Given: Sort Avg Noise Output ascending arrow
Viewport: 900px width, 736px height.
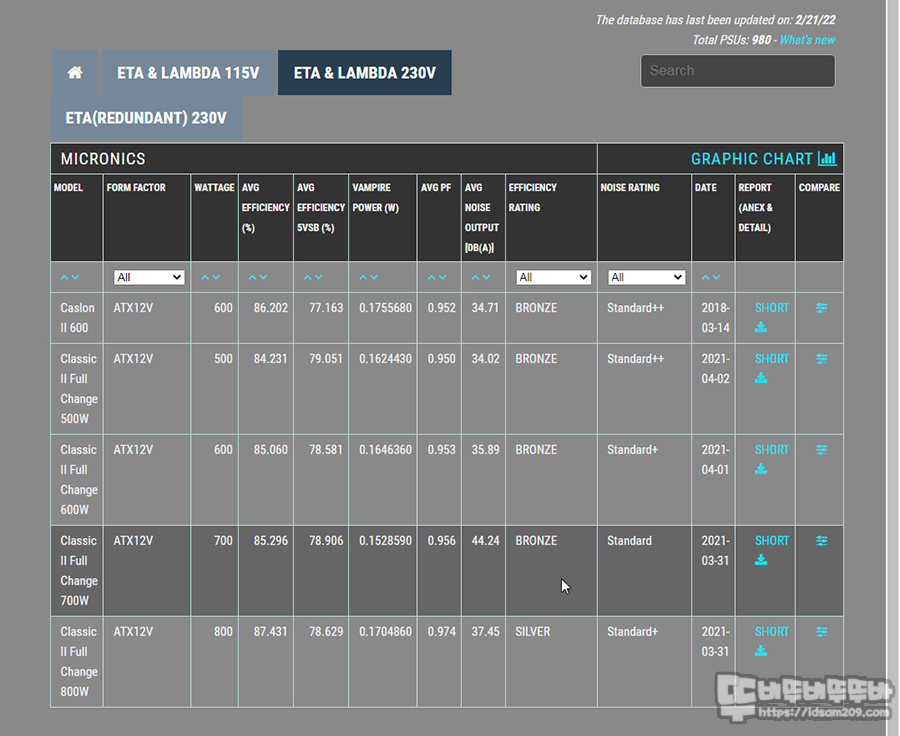Looking at the screenshot, I should tap(476, 277).
